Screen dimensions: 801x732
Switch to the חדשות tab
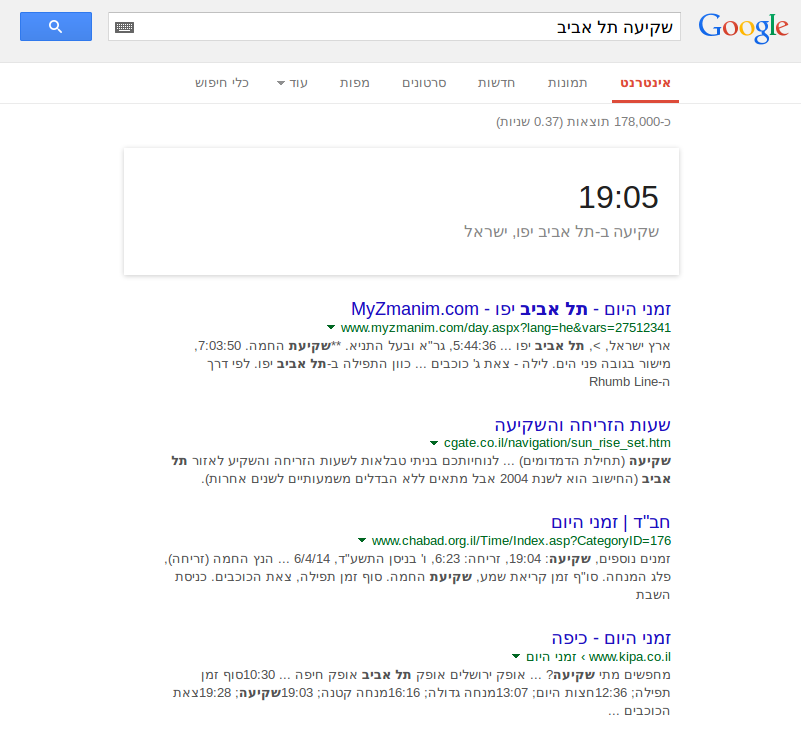[496, 83]
